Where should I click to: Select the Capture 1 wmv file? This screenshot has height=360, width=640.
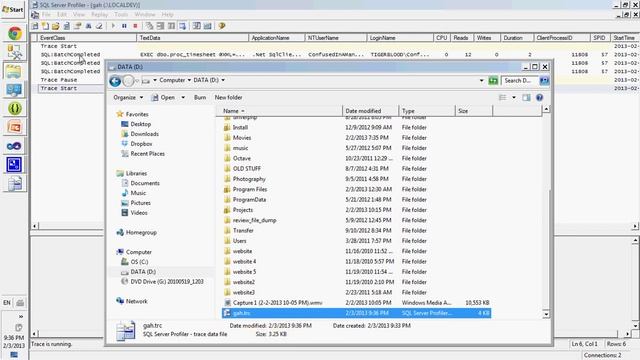pyautogui.click(x=356, y=303)
